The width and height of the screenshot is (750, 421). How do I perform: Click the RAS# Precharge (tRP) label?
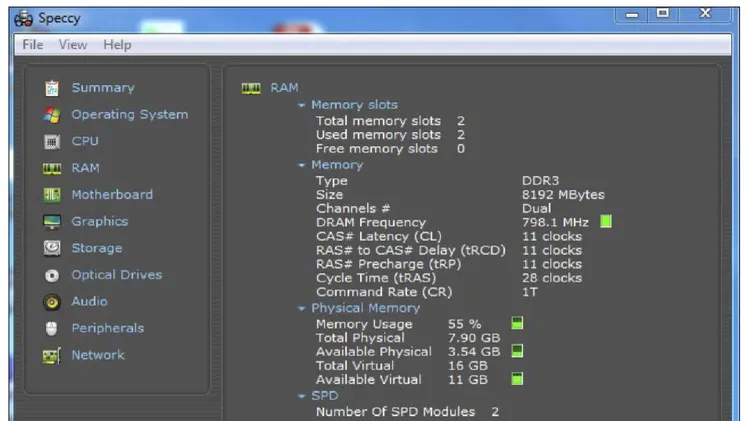[x=388, y=264]
